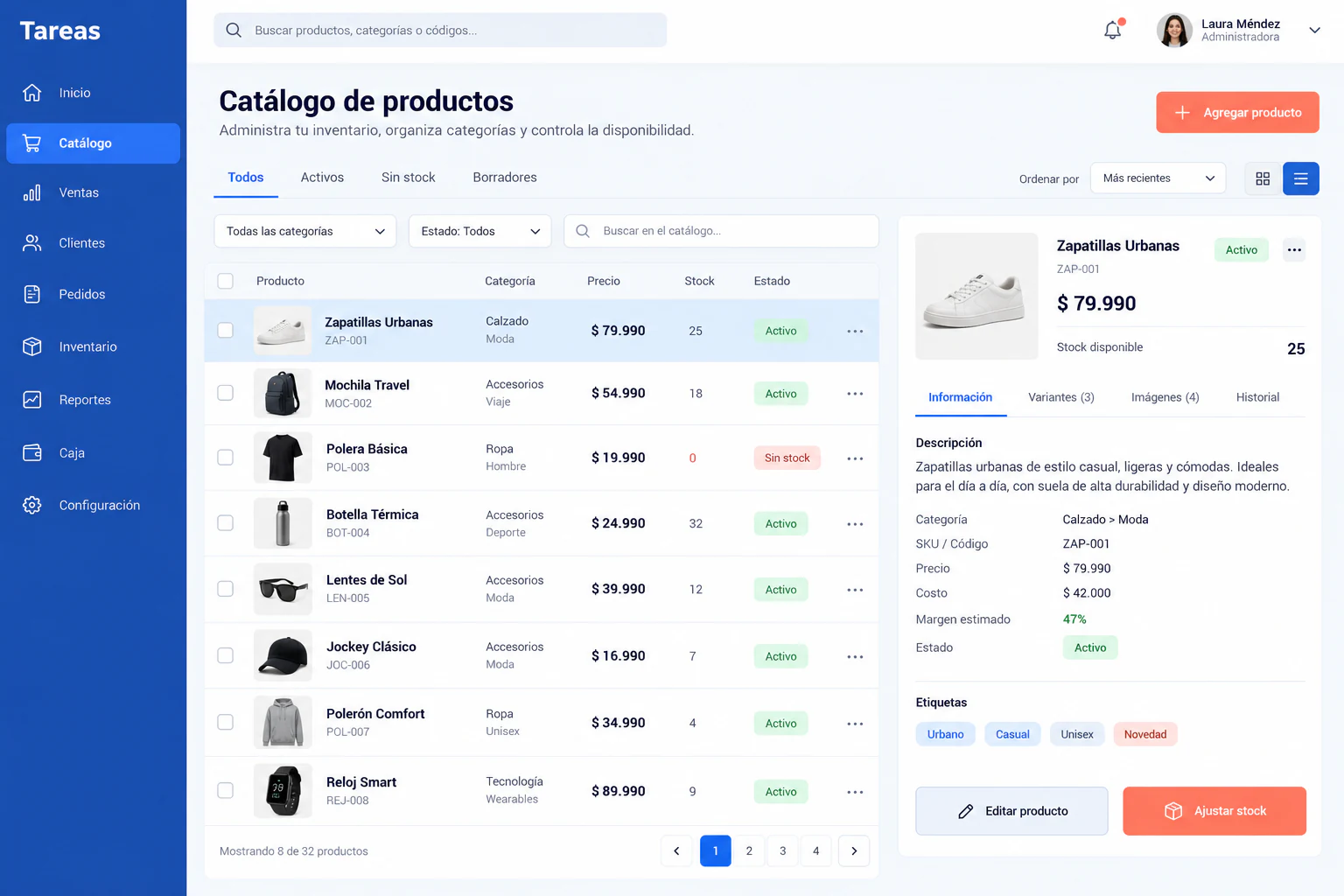The height and width of the screenshot is (896, 1344).
Task: Open more options in product detail panel
Action: tap(1294, 250)
